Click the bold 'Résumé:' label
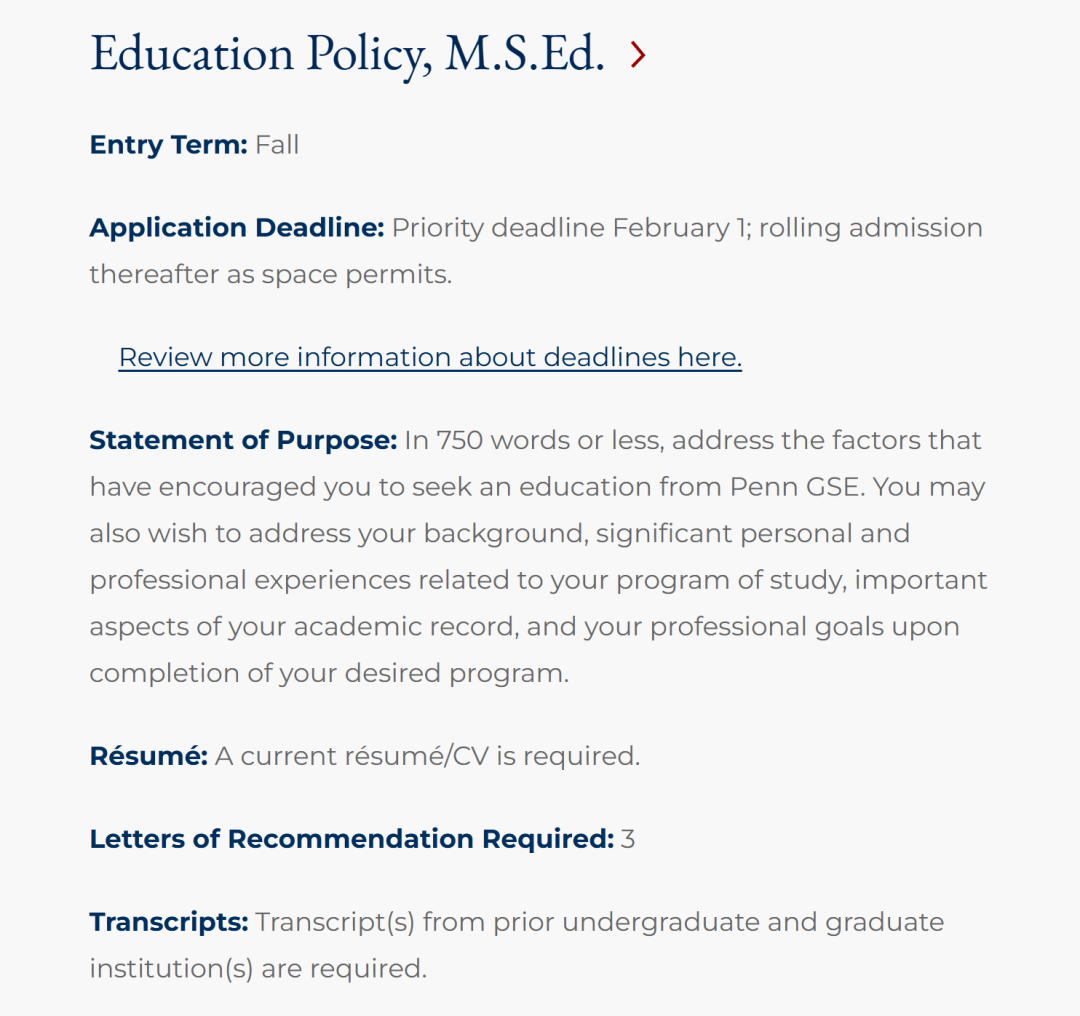 point(148,756)
